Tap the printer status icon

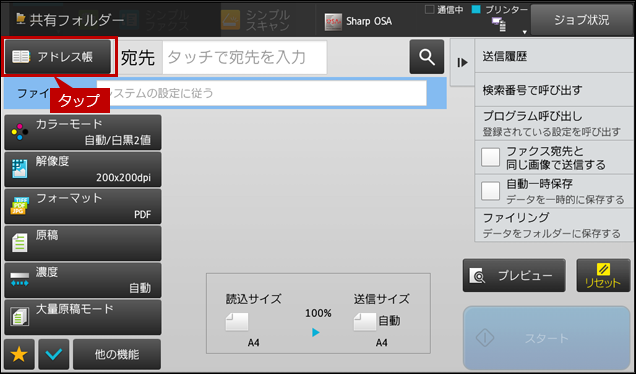coord(498,24)
